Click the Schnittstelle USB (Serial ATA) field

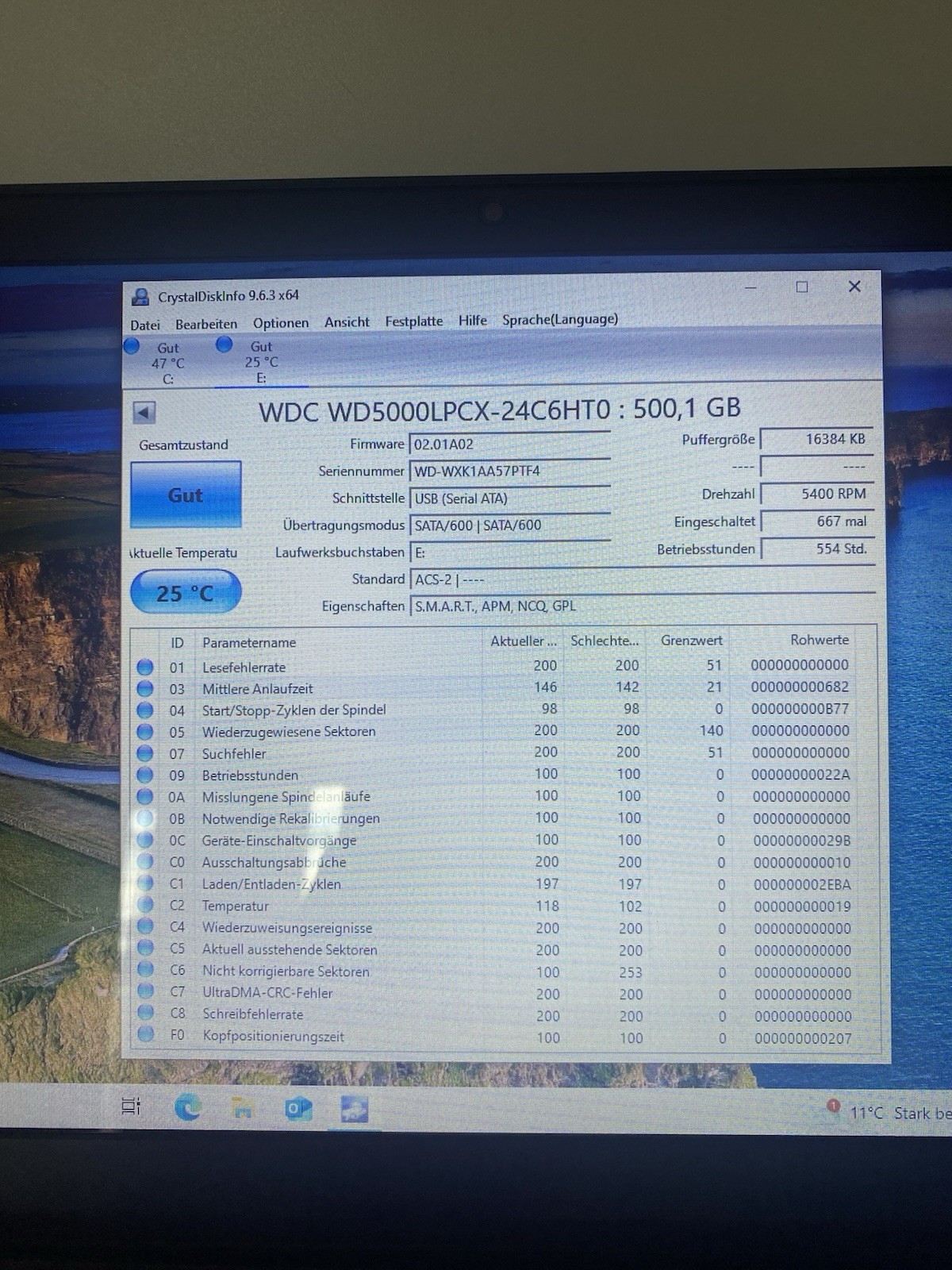coord(509,498)
